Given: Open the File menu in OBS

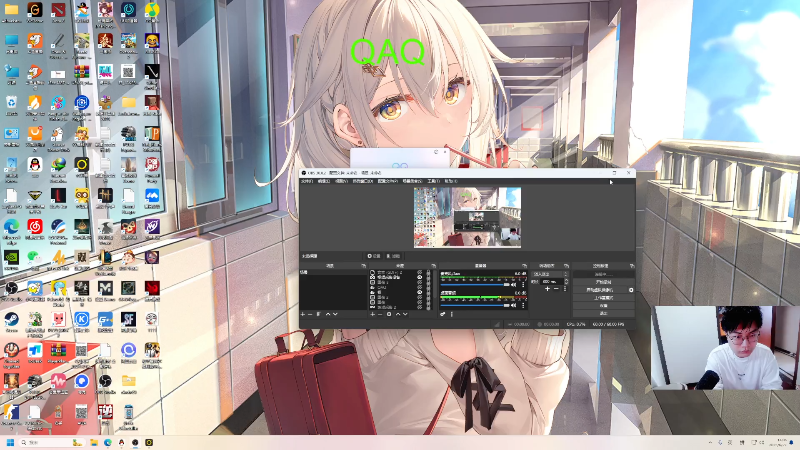Looking at the screenshot, I should tap(307, 181).
